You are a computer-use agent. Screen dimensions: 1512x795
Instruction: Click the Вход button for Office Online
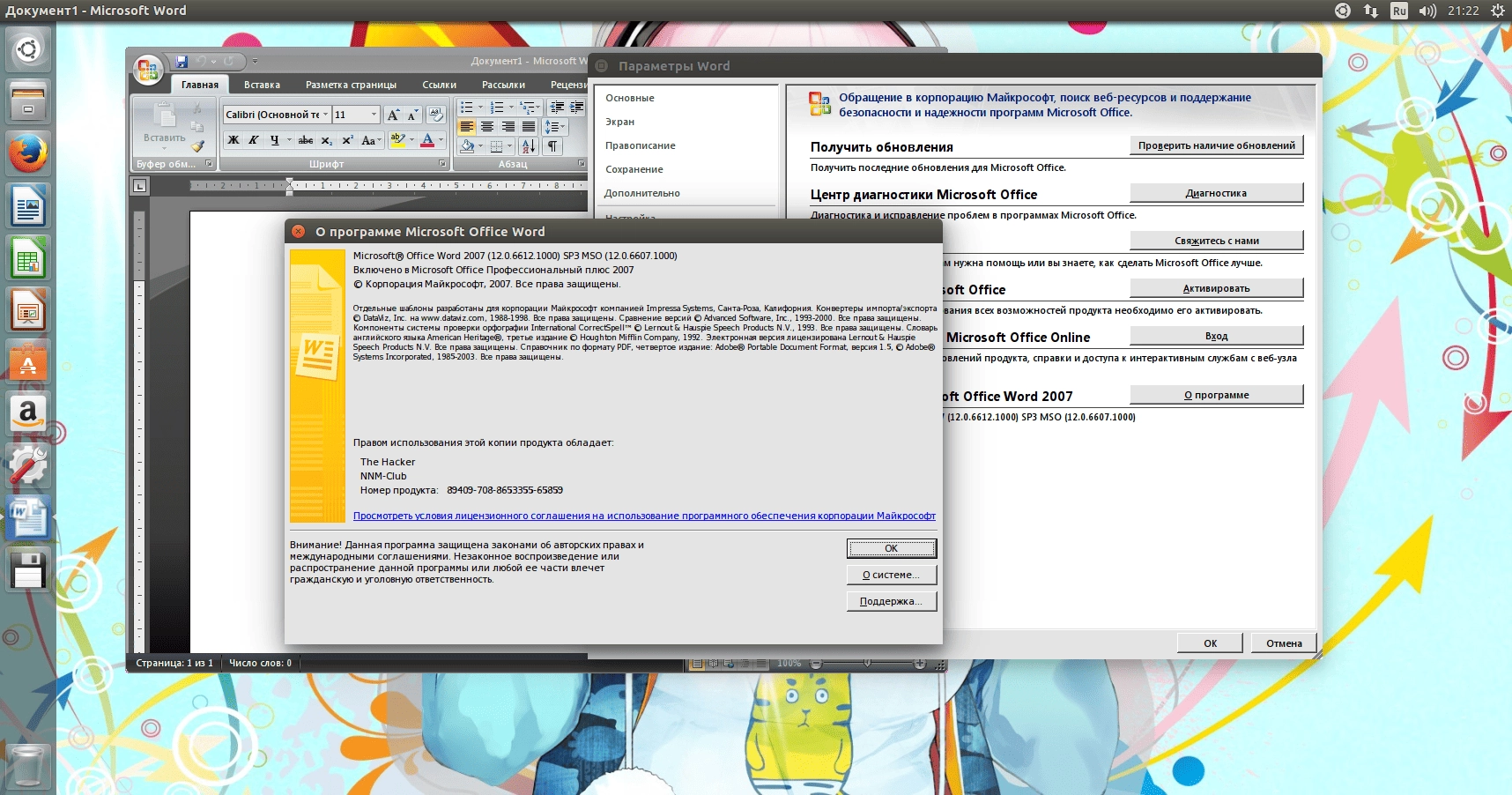[1216, 336]
